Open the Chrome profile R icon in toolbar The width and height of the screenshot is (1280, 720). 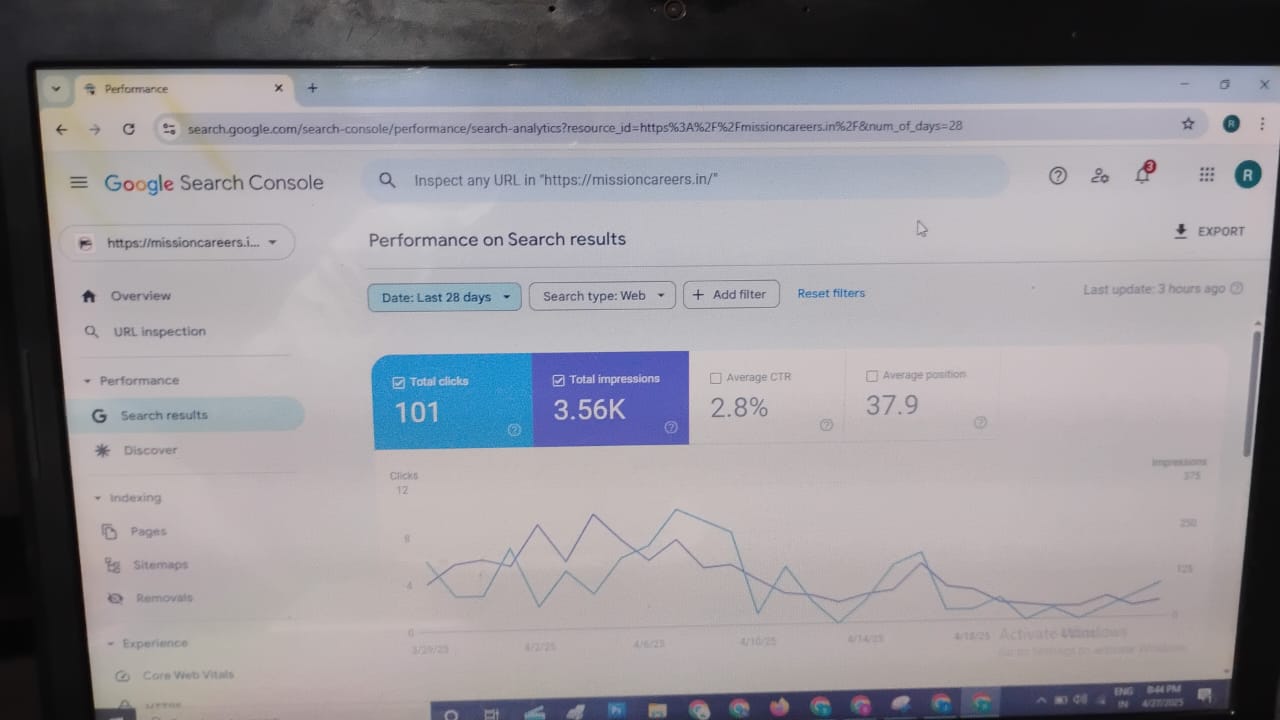click(1231, 124)
